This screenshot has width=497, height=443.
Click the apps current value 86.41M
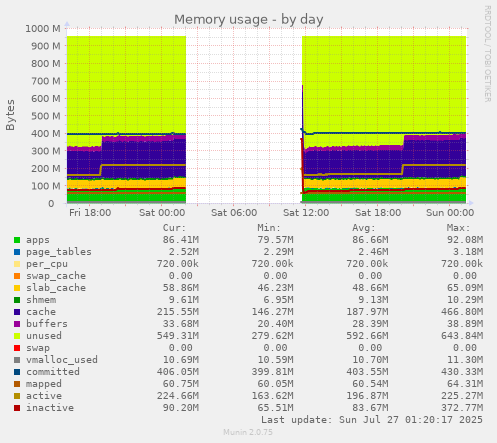[x=181, y=240]
